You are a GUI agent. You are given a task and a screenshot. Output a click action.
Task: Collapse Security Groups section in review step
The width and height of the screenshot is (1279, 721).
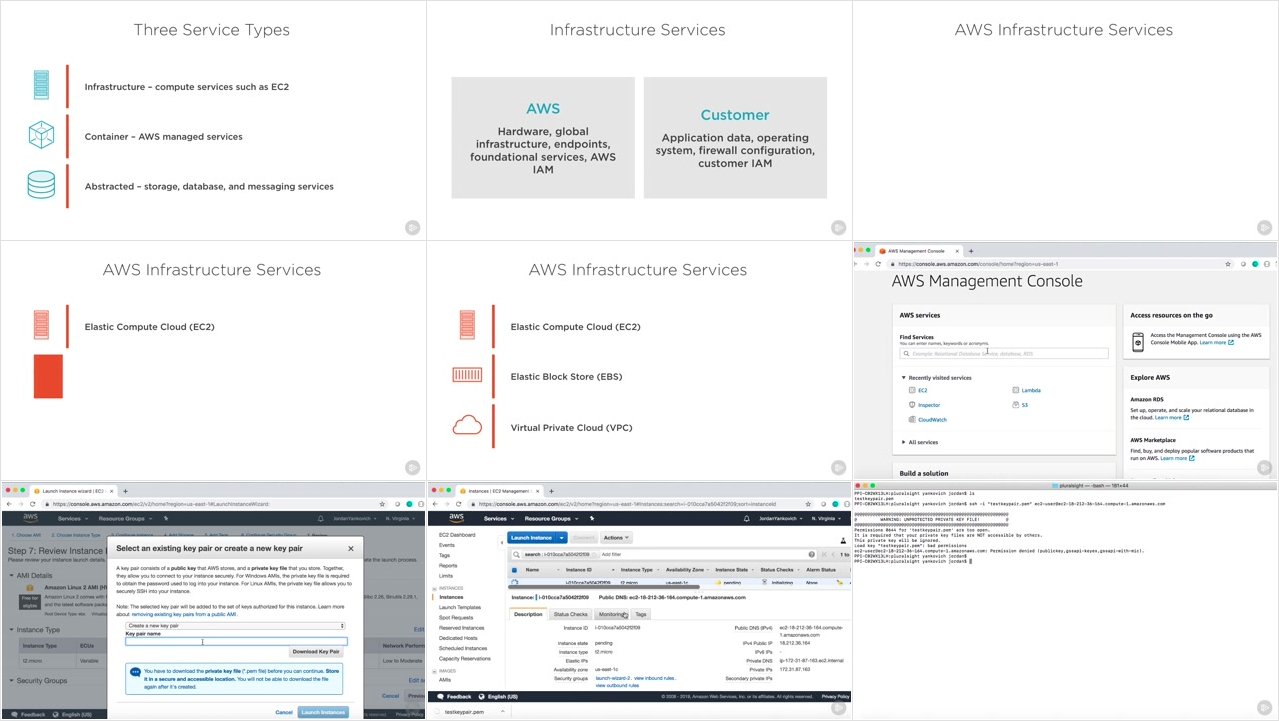(x=11, y=680)
